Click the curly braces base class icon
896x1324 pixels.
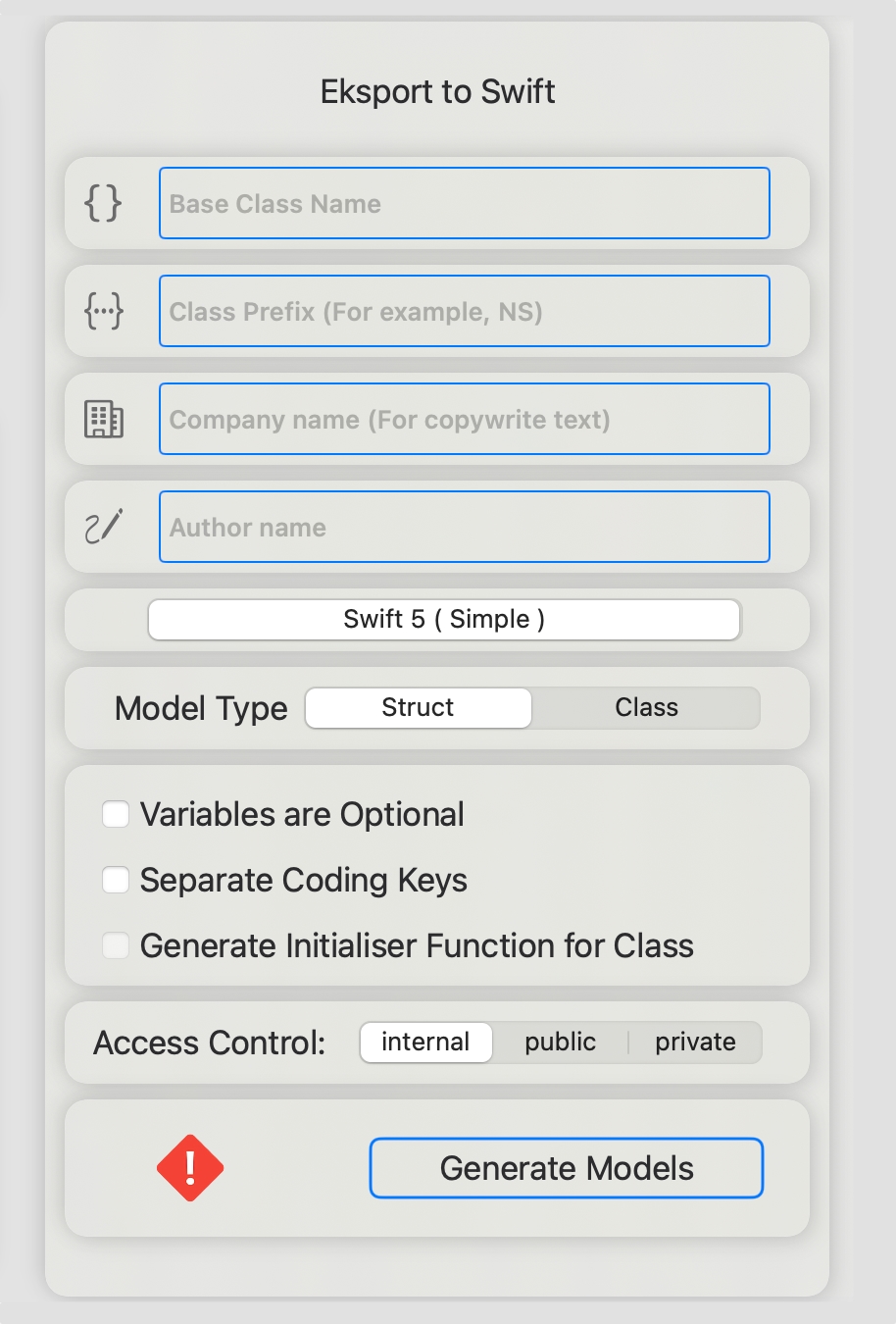coord(103,203)
